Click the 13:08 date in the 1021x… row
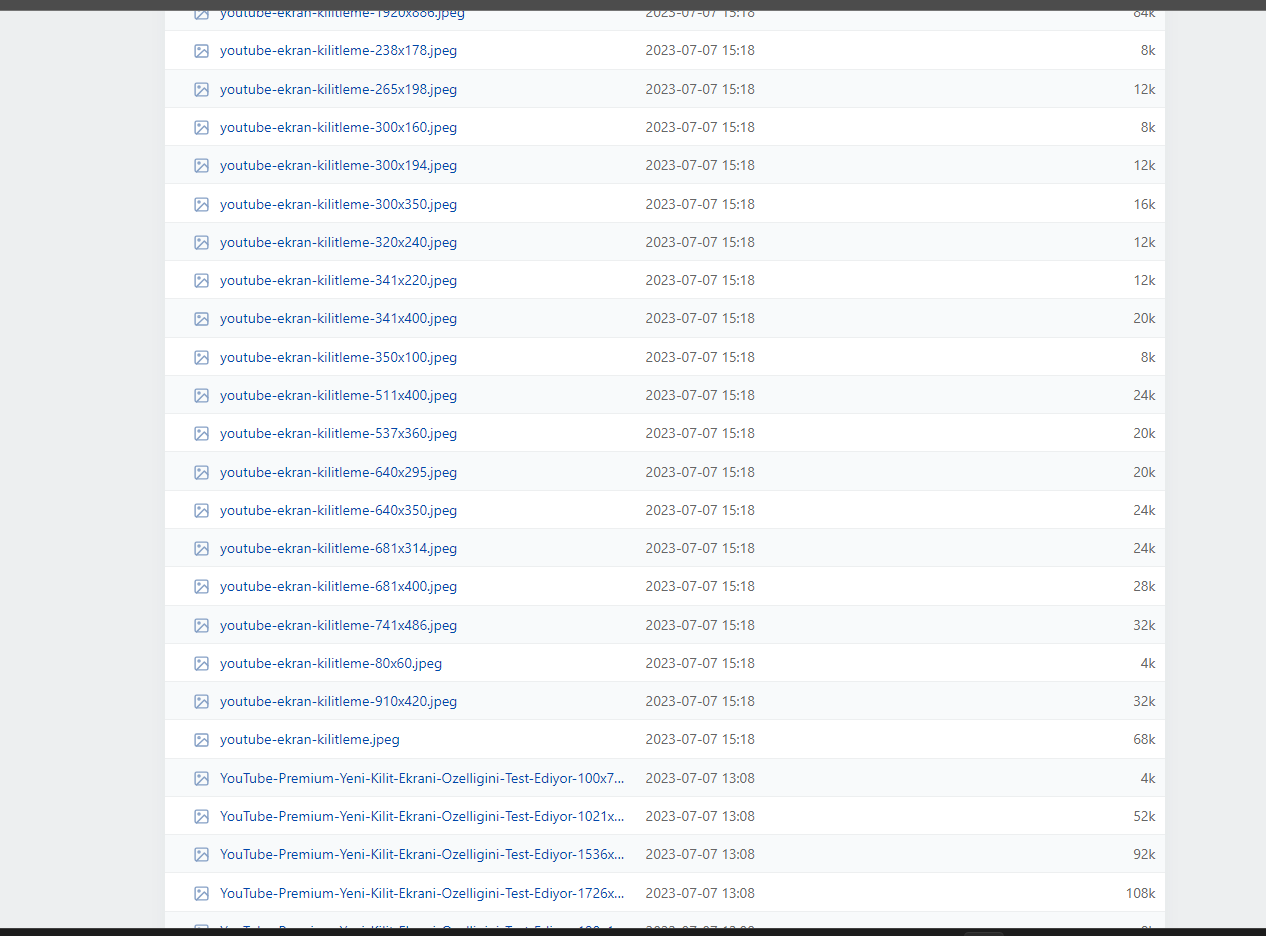 click(700, 816)
